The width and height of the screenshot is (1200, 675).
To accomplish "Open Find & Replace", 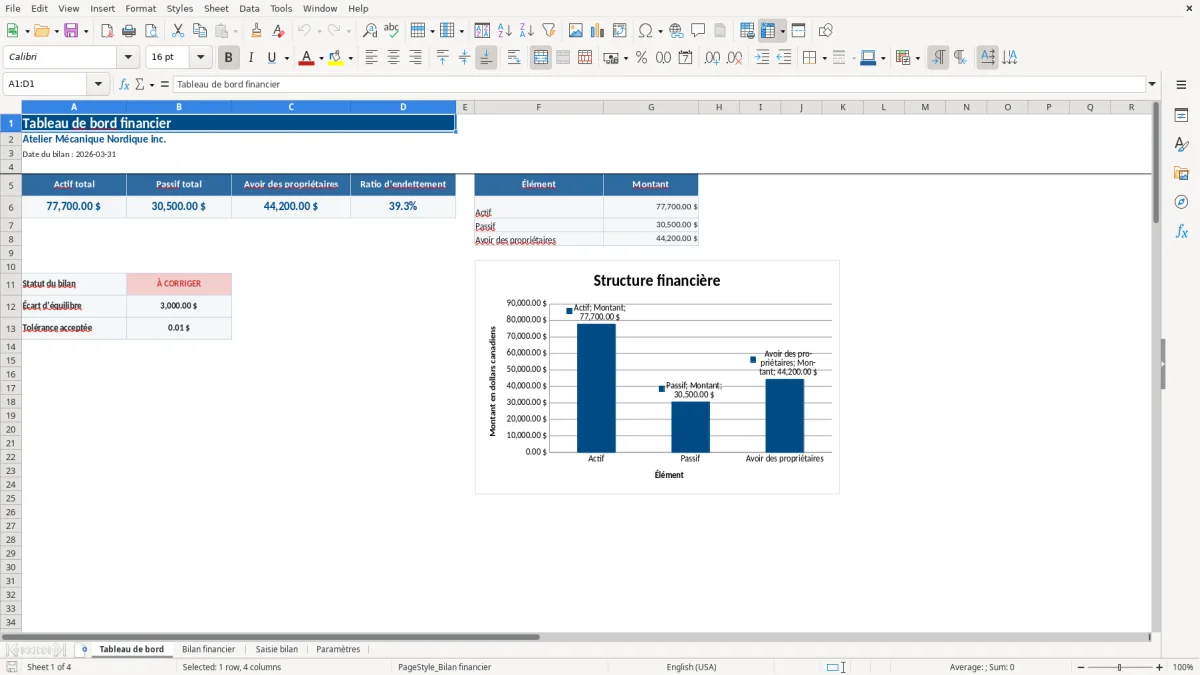I will click(370, 31).
